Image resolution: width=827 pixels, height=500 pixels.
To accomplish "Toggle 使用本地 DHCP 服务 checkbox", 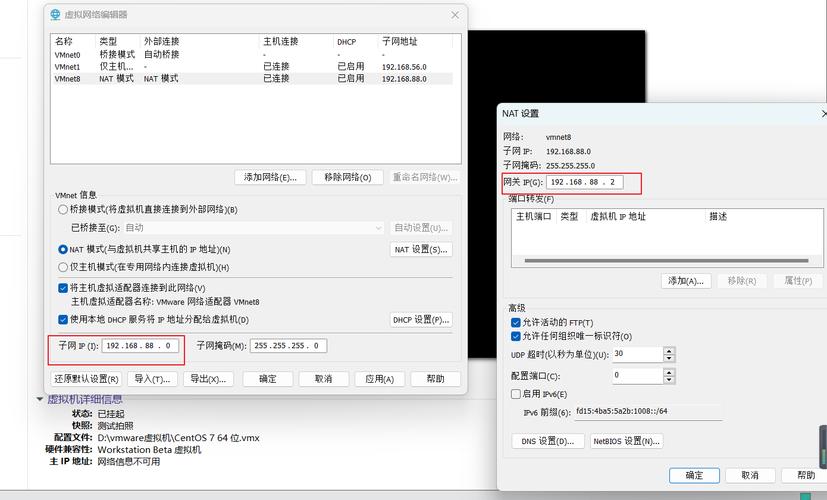I will (63, 320).
